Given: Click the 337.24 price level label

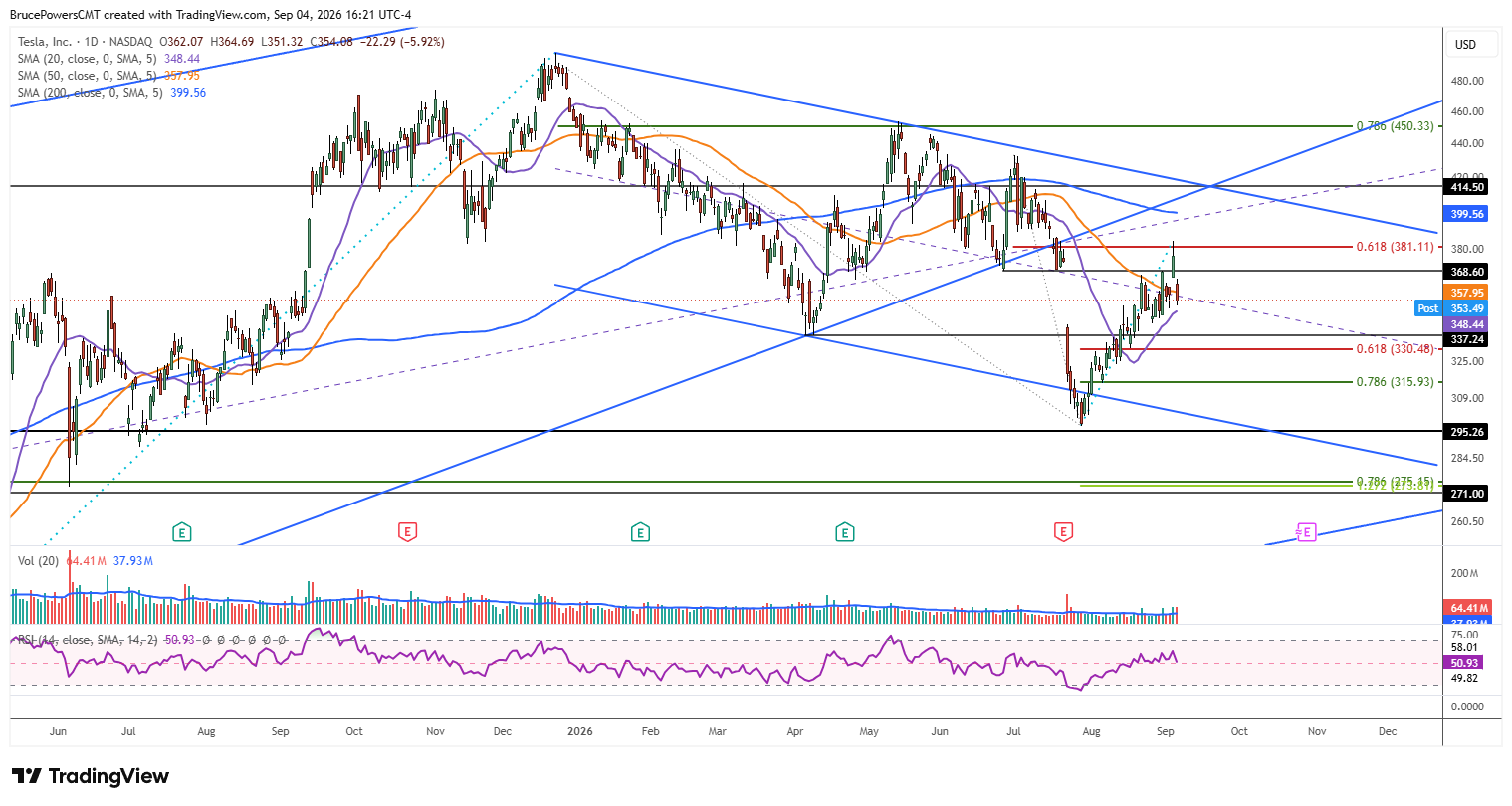Looking at the screenshot, I should tap(1467, 339).
